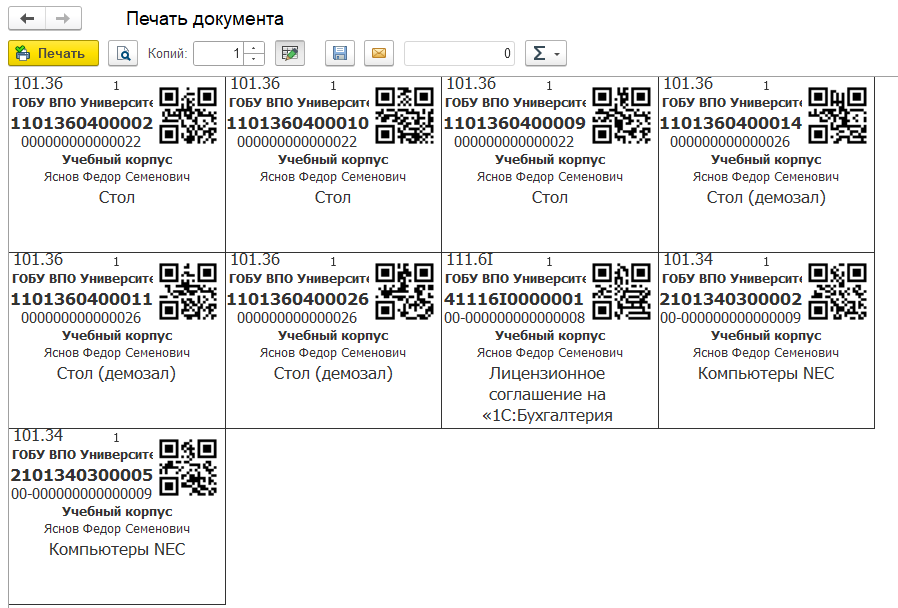Click the Лицензионное соглашение item name
The width and height of the screenshot is (898, 608).
point(548,394)
